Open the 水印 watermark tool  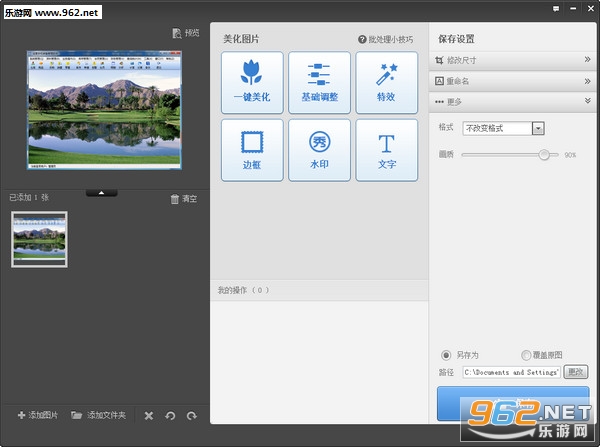click(320, 150)
